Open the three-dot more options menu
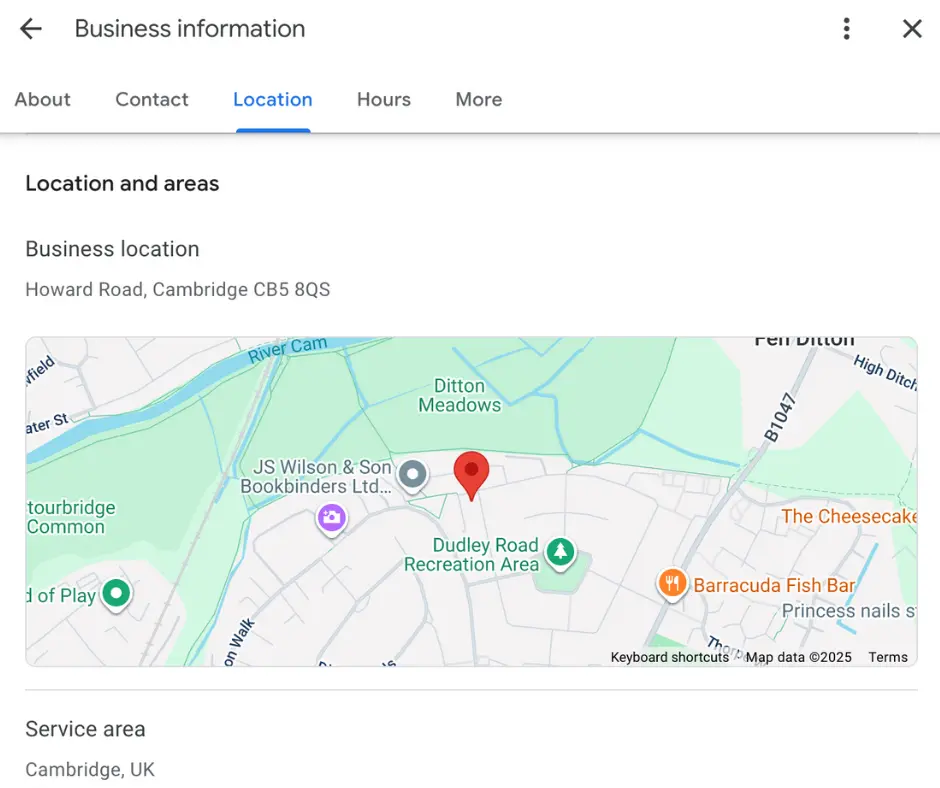 click(x=846, y=29)
